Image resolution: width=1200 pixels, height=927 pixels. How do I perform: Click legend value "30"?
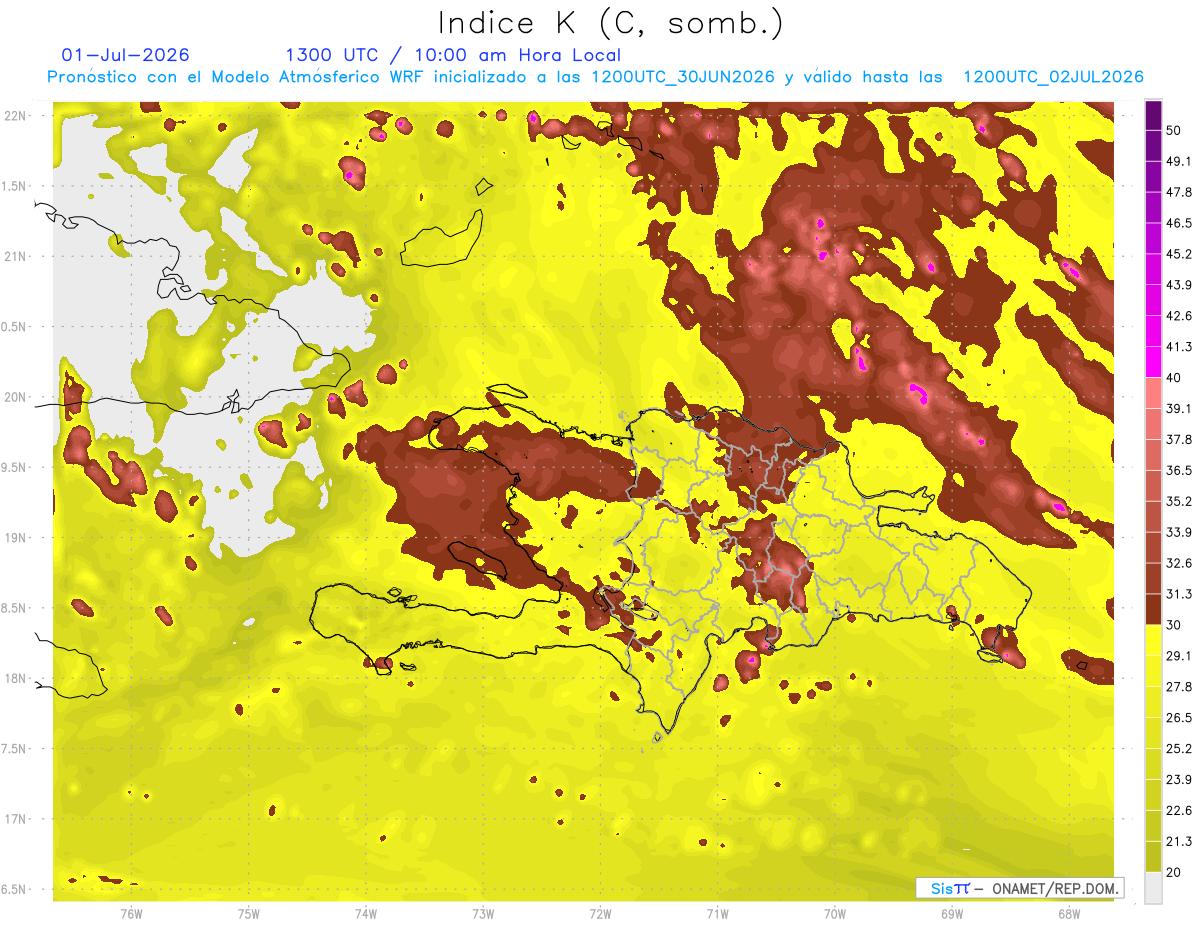click(x=1175, y=624)
